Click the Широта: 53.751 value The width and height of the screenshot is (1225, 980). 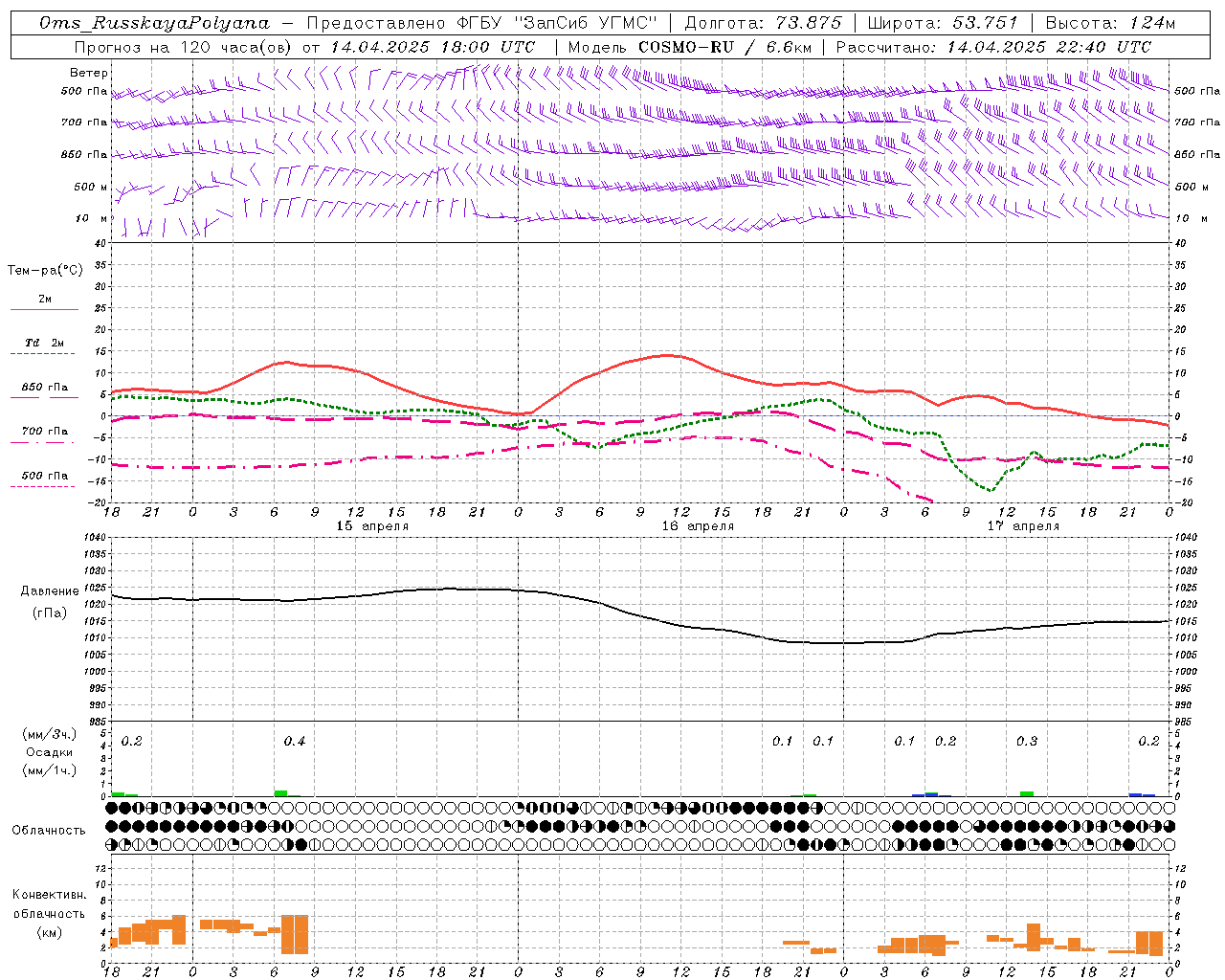pos(943,23)
